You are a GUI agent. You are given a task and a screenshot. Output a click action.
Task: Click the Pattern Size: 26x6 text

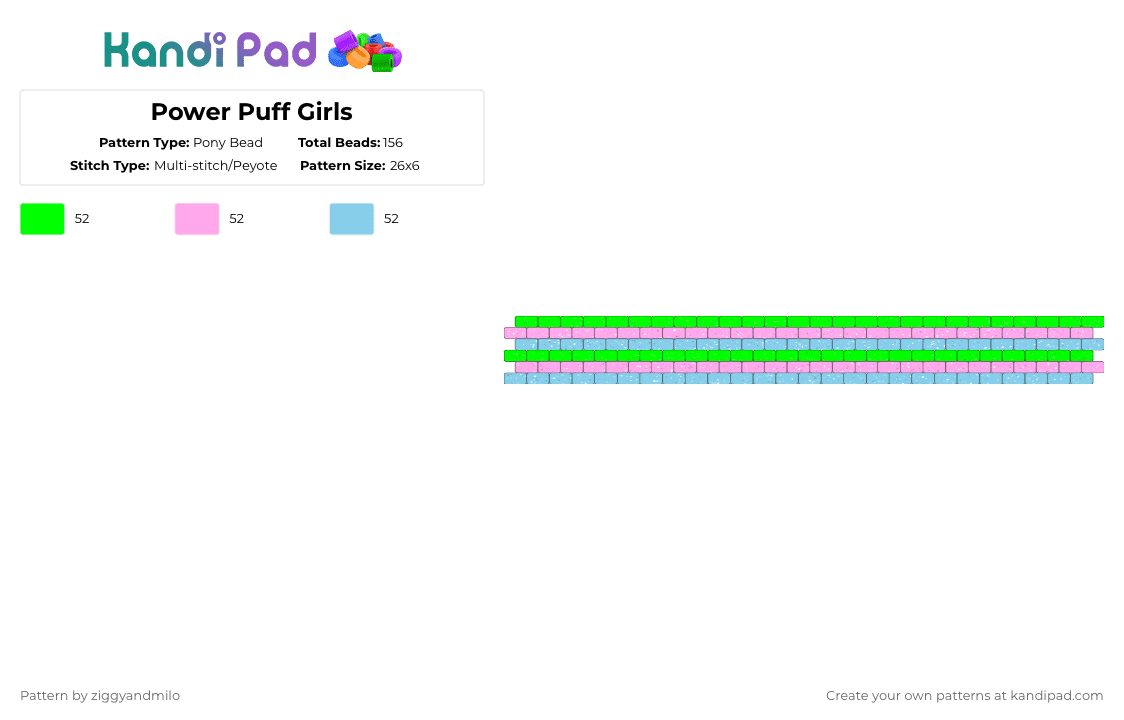[x=360, y=166]
